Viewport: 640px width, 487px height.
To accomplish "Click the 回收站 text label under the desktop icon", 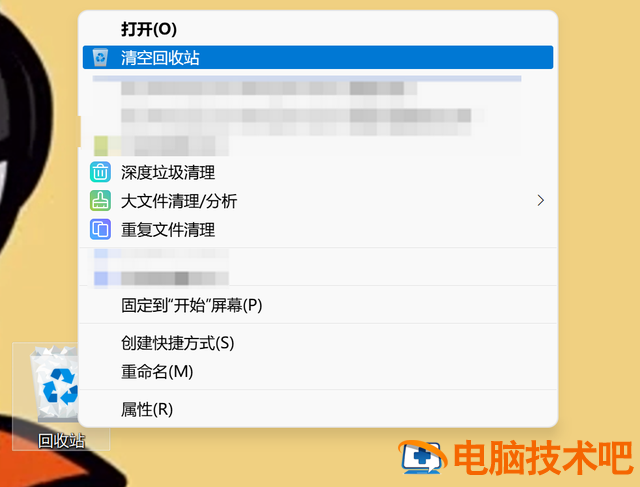I will (x=61, y=441).
